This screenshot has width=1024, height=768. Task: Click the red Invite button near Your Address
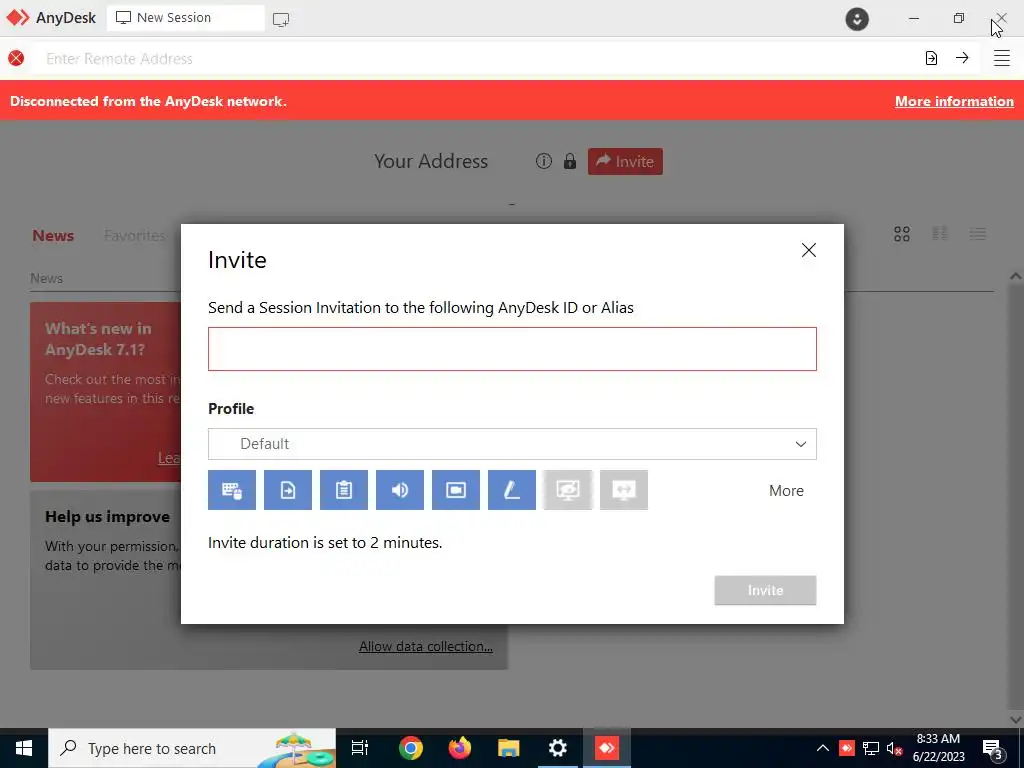pos(625,161)
